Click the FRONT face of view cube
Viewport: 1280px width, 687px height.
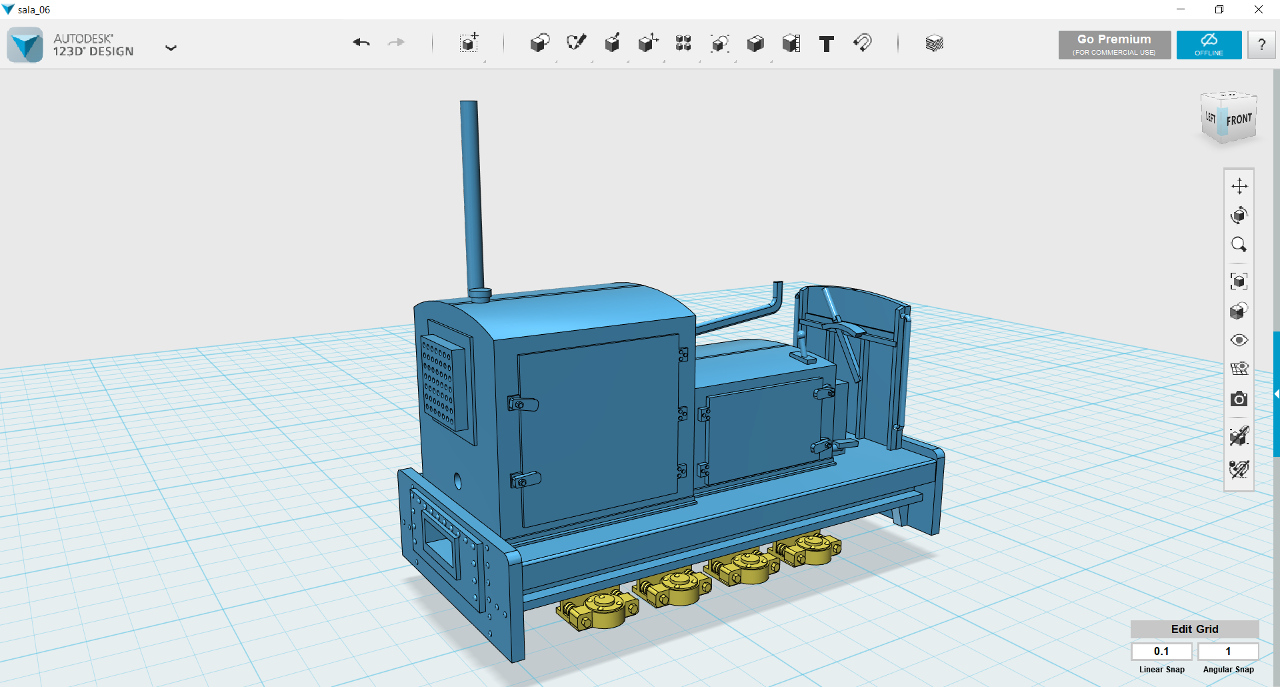point(1239,120)
